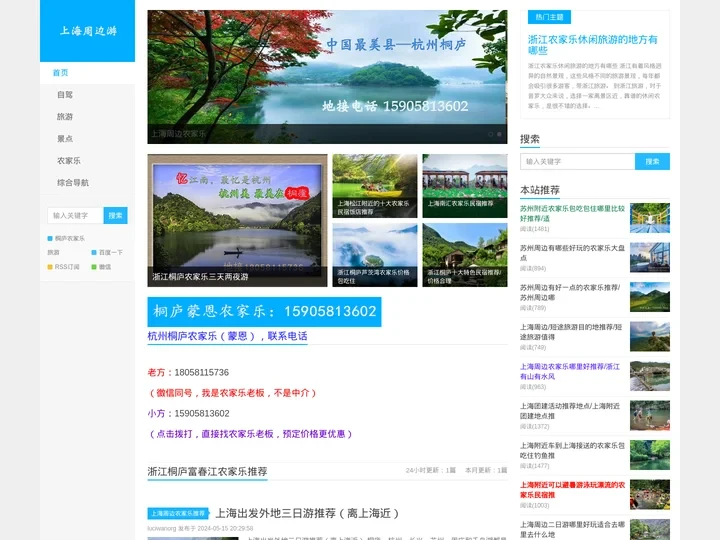
Task: Open the 上海周边二日游哪里好玩 article
Action: [572, 529]
